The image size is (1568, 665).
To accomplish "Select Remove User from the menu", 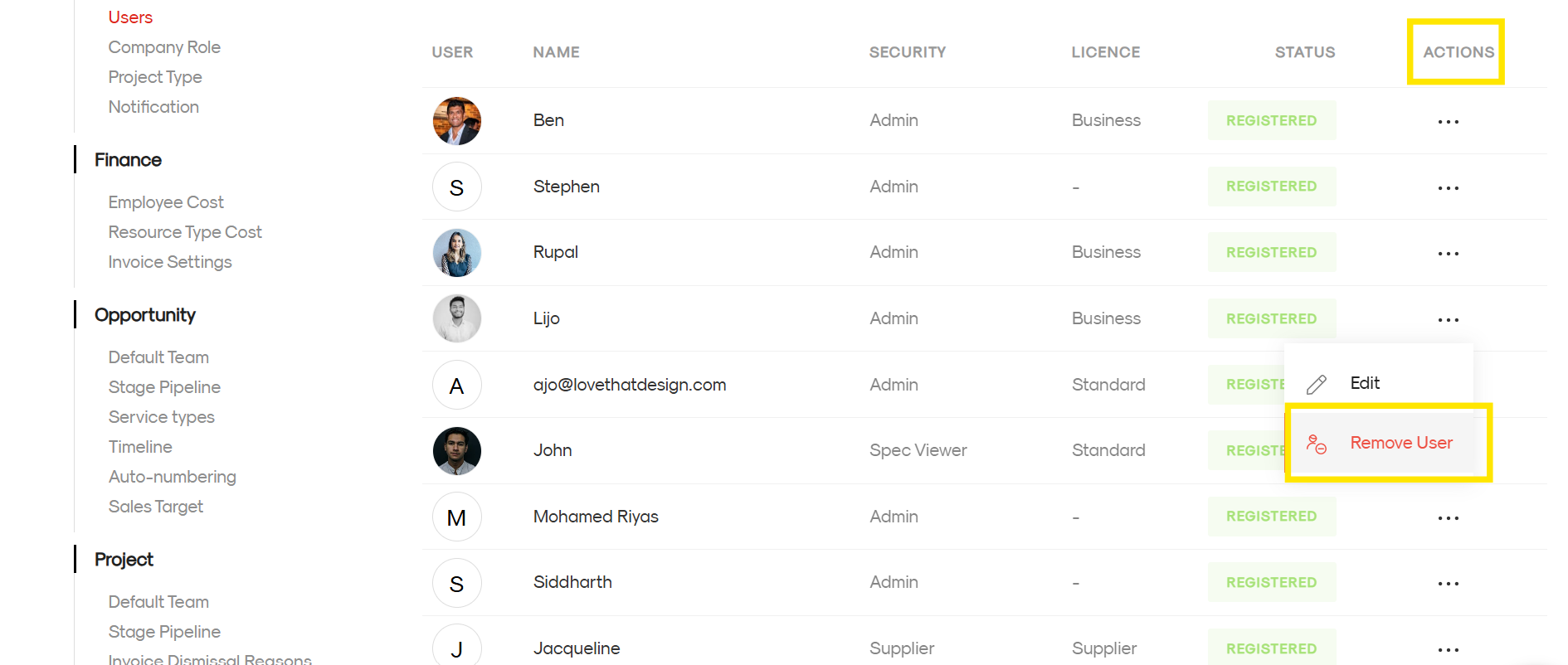I will point(1400,443).
